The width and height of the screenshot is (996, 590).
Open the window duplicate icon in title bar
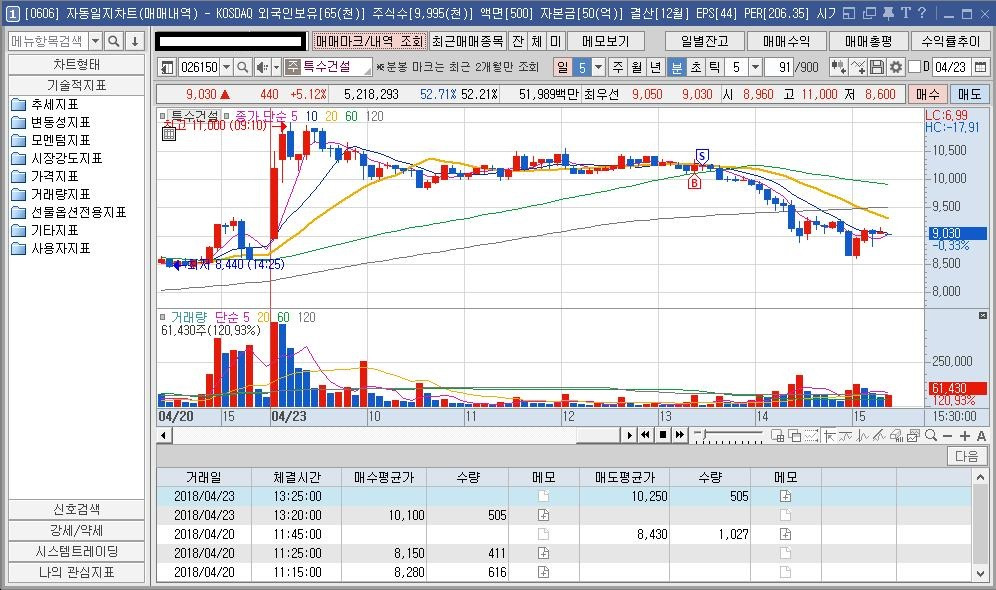(x=869, y=13)
